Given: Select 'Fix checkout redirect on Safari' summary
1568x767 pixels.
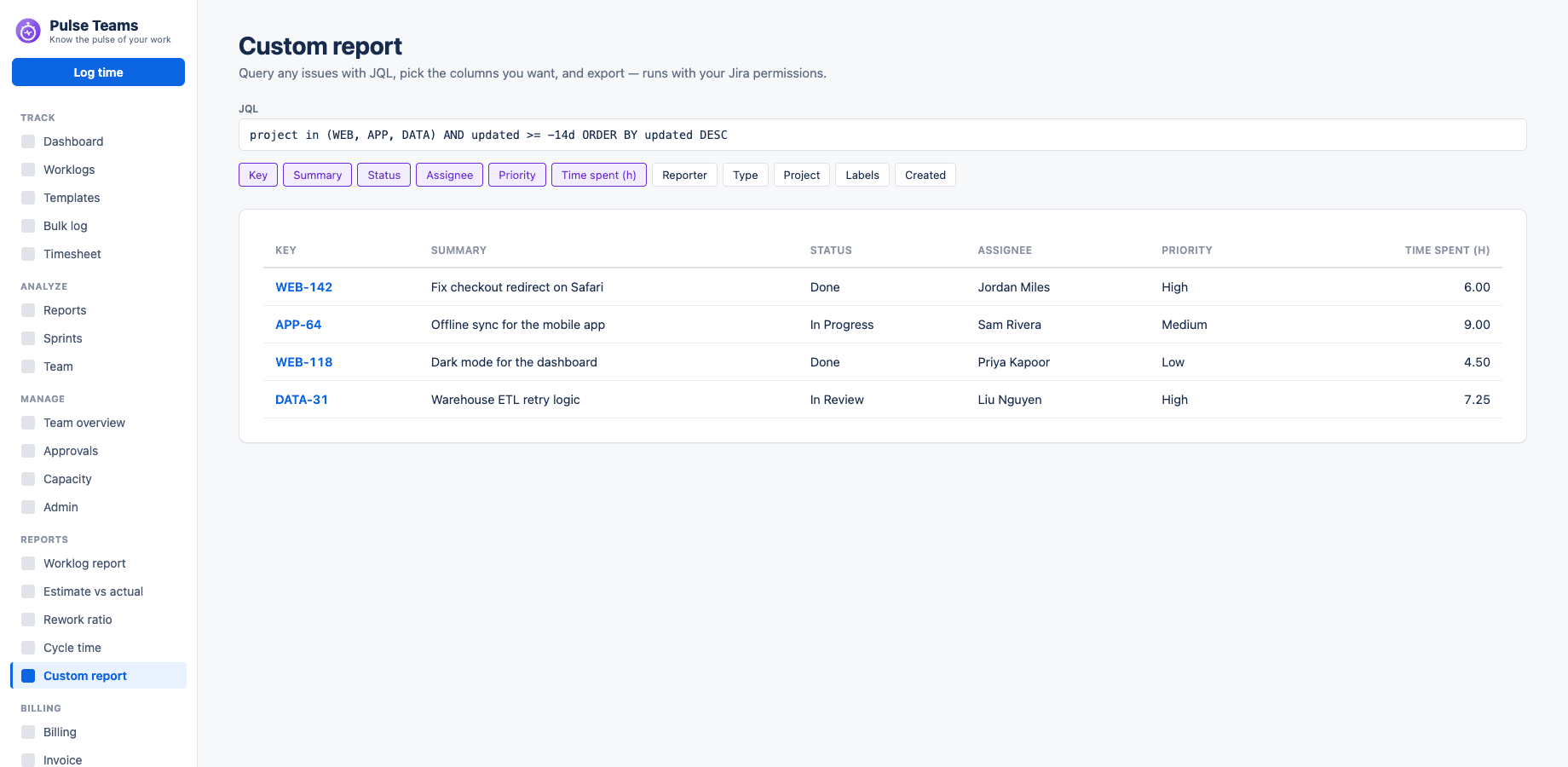Looking at the screenshot, I should pos(517,287).
